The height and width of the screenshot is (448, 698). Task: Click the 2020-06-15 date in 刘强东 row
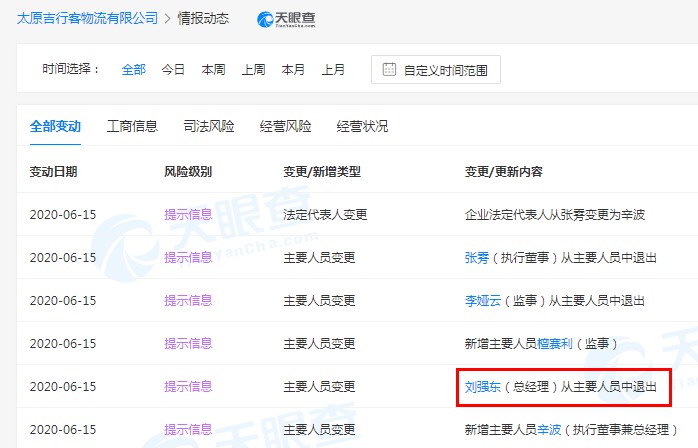[63, 387]
